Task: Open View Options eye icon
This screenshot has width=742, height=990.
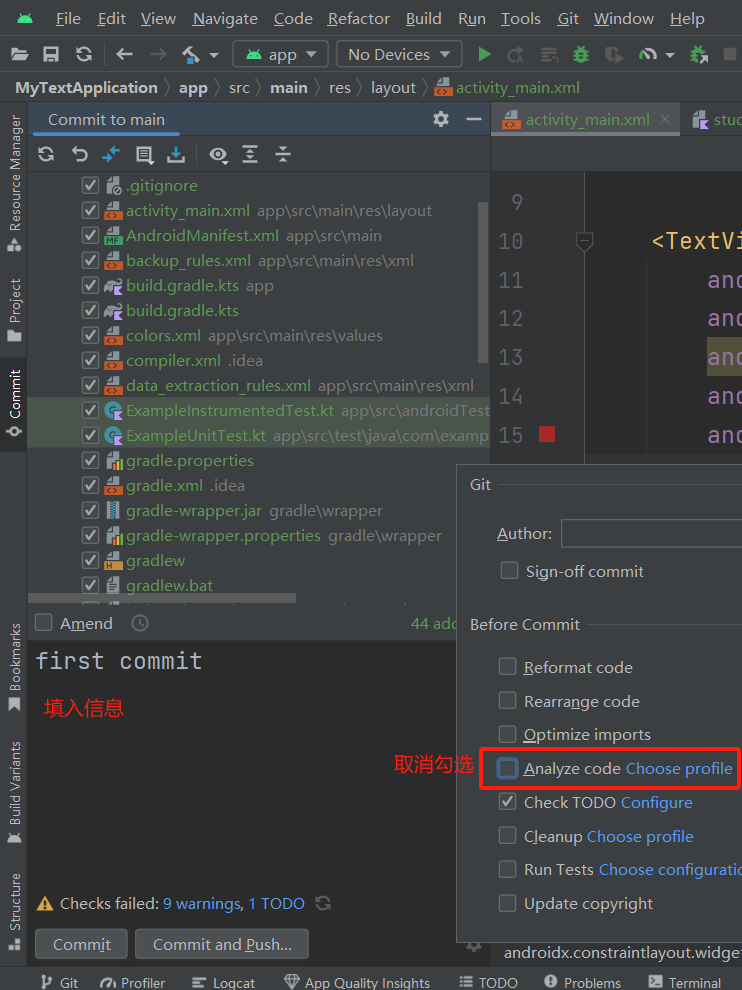Action: (218, 155)
